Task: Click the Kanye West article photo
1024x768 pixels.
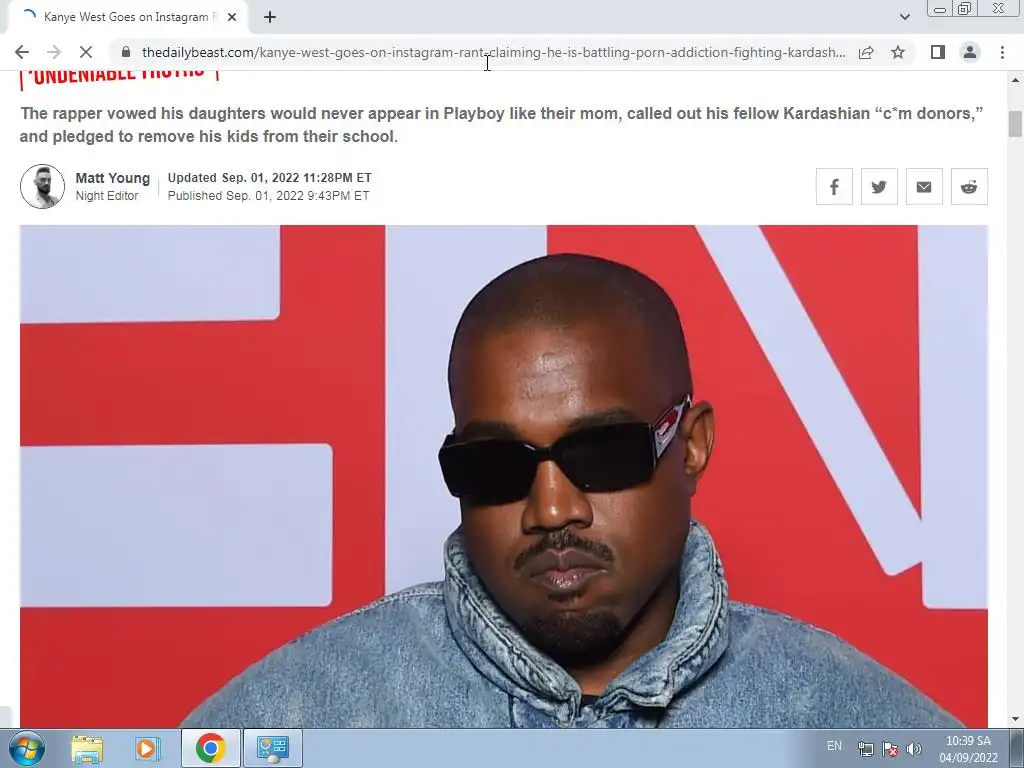Action: [504, 476]
